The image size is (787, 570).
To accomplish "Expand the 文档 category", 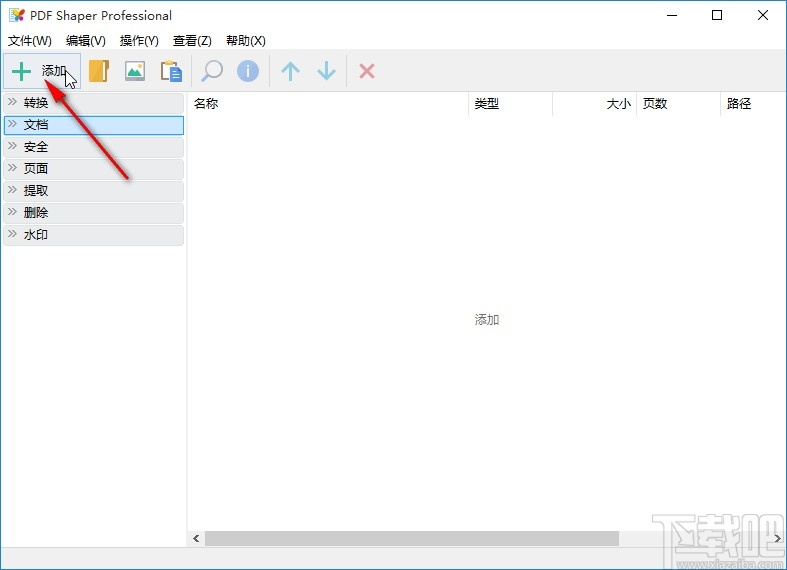I will 94,125.
